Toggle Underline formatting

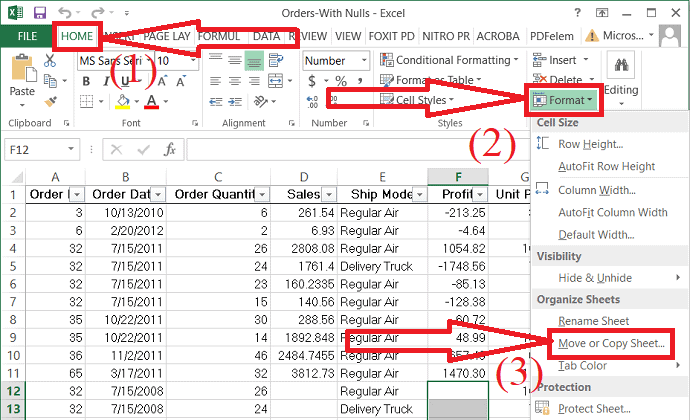point(125,81)
